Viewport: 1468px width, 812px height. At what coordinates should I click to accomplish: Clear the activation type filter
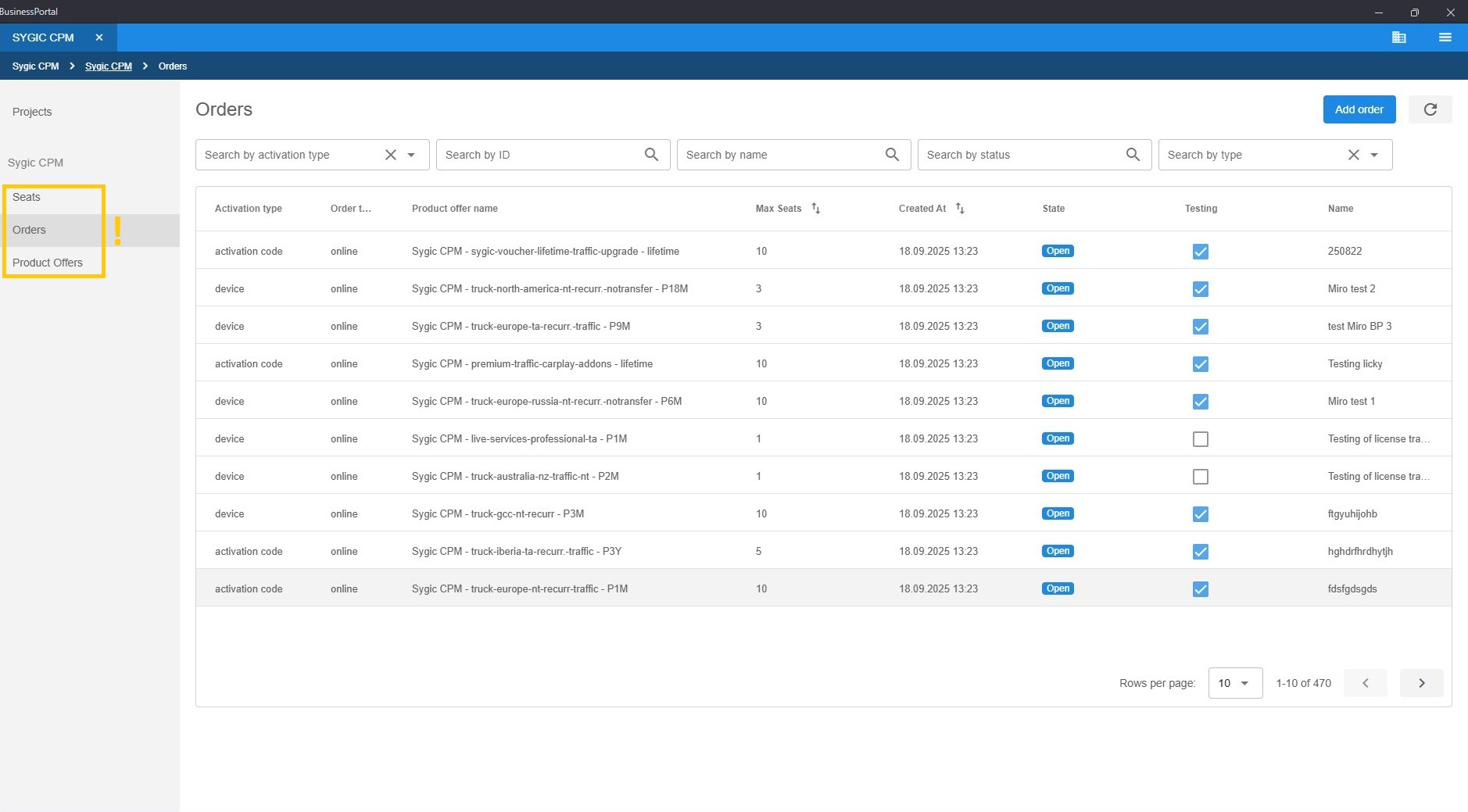391,155
